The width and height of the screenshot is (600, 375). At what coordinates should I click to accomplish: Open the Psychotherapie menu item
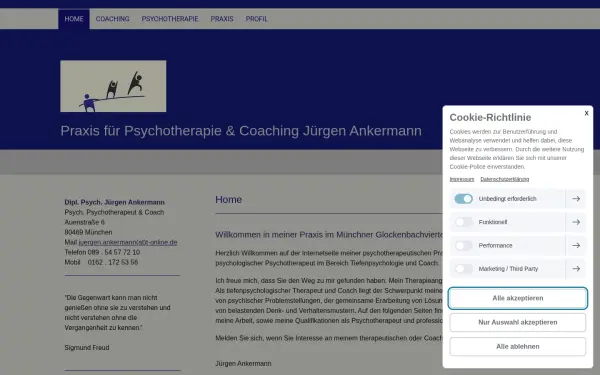[x=170, y=19]
